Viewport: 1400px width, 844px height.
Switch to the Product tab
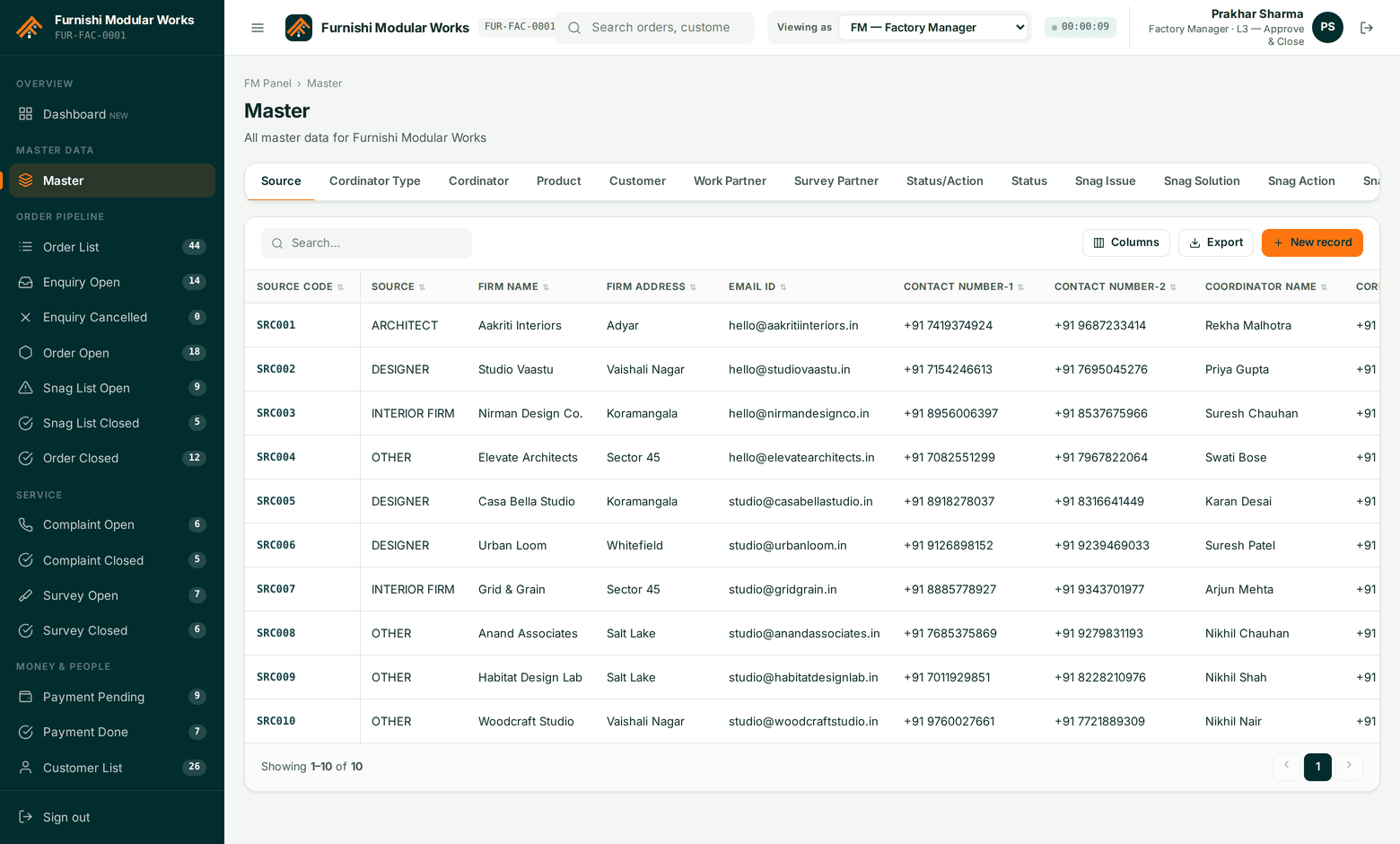559,181
